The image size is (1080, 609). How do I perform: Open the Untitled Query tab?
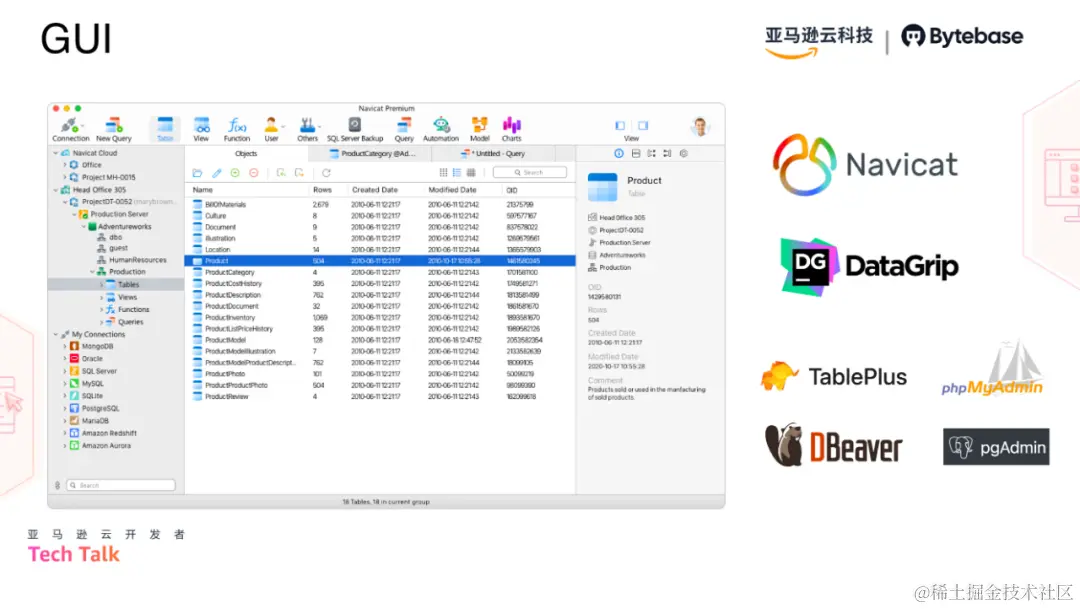pos(498,153)
